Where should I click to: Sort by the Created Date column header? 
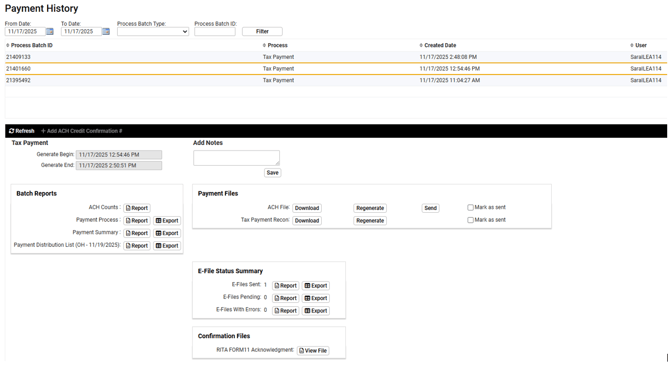pyautogui.click(x=438, y=45)
